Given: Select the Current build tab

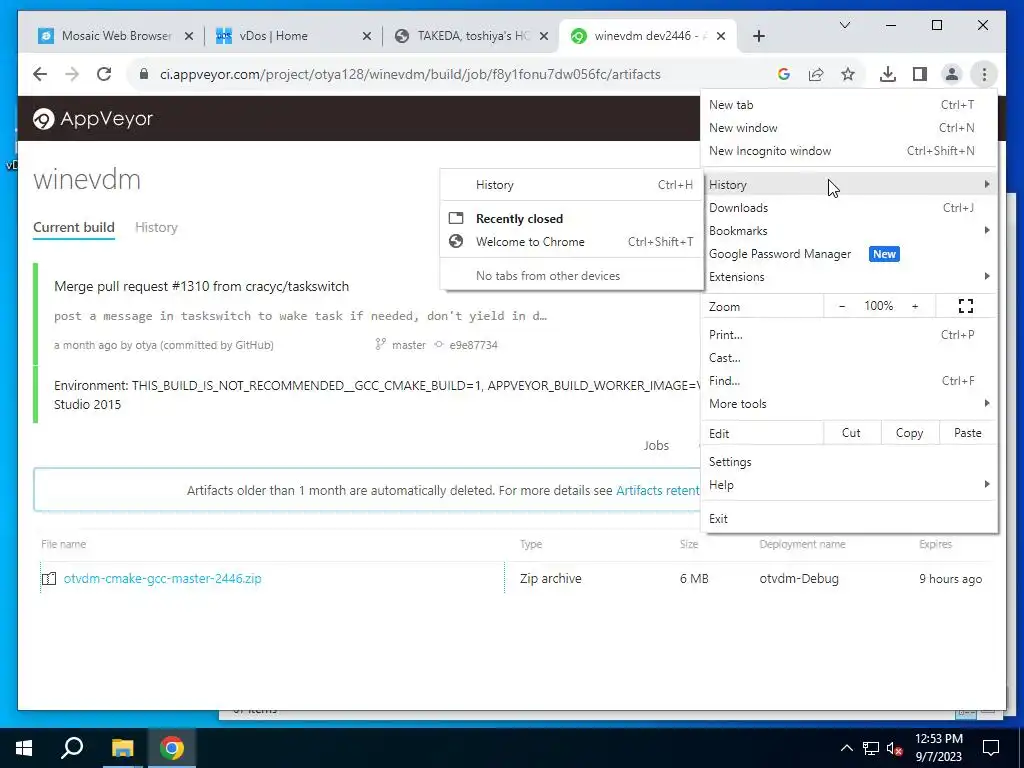Looking at the screenshot, I should click(x=74, y=227).
